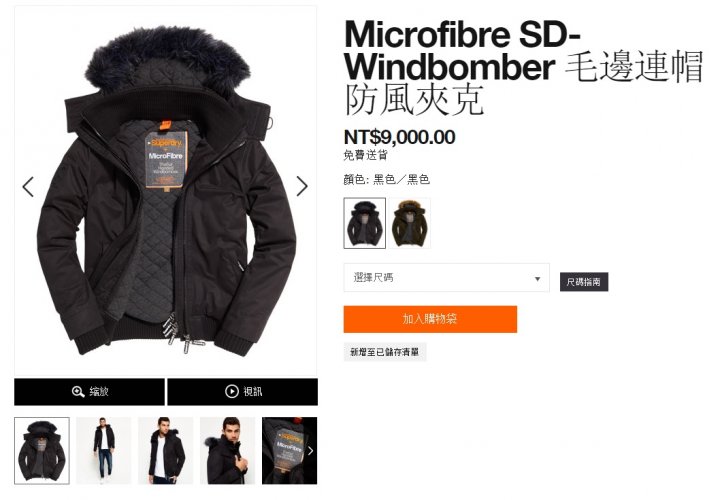Select the black/black color swatch
Image resolution: width=720 pixels, height=500 pixels.
pos(365,223)
